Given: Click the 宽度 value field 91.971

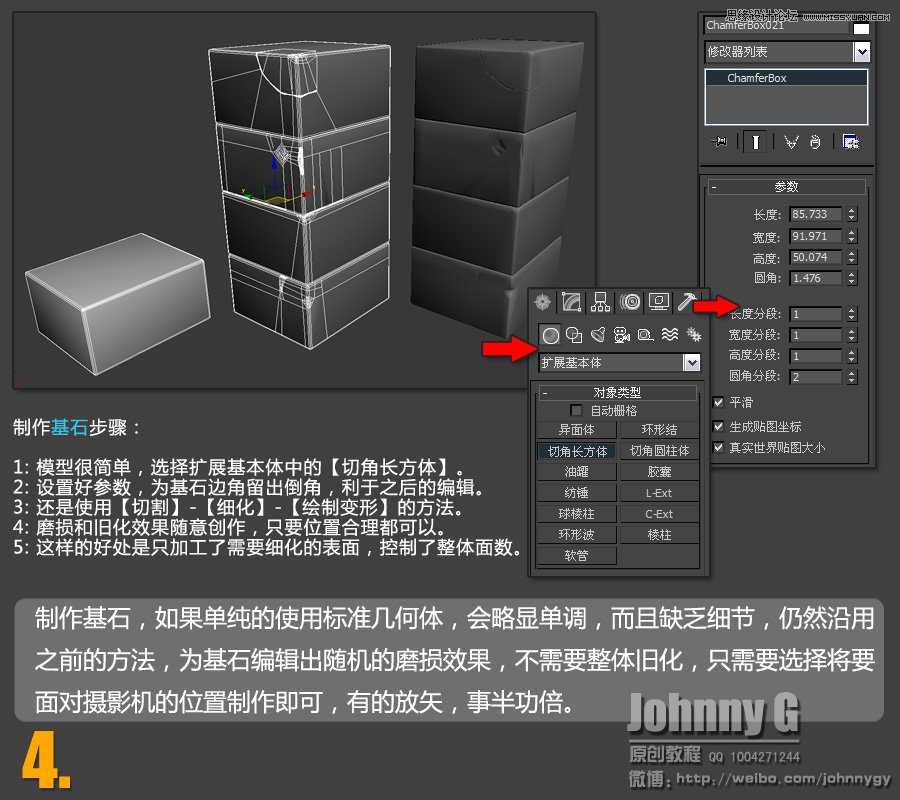Looking at the screenshot, I should 815,236.
